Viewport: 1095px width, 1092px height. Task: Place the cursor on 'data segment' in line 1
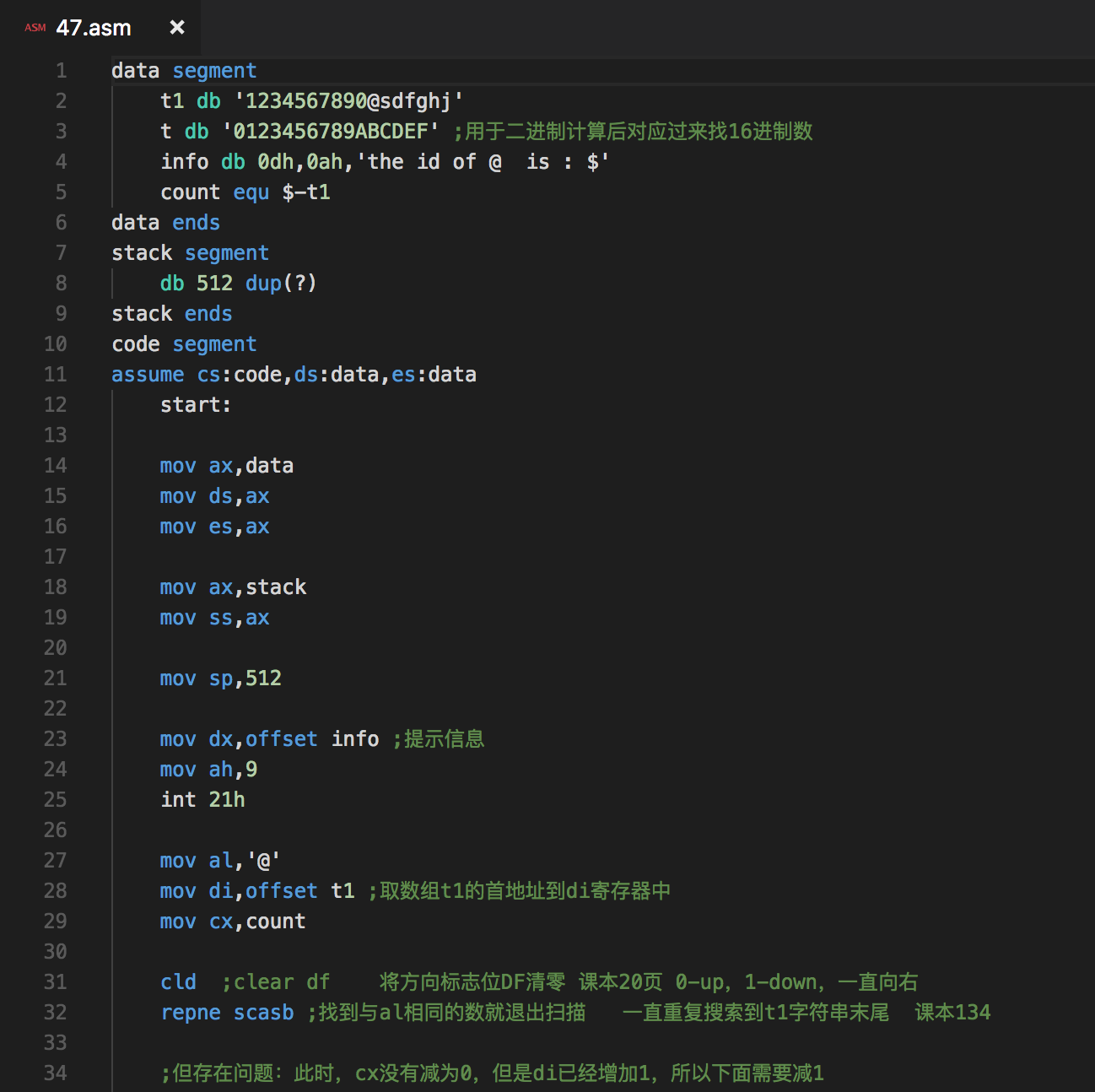tap(184, 71)
